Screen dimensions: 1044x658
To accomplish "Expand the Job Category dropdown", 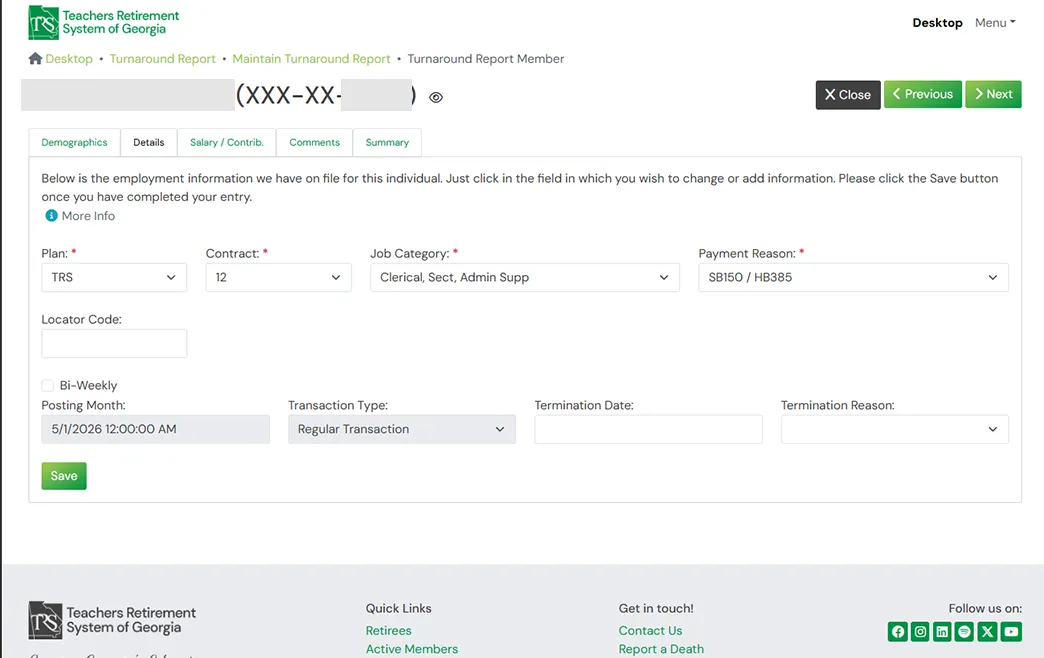I will pos(525,278).
